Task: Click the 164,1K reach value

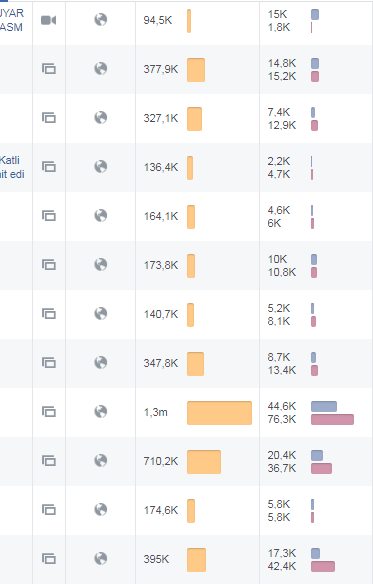Action: [161, 216]
